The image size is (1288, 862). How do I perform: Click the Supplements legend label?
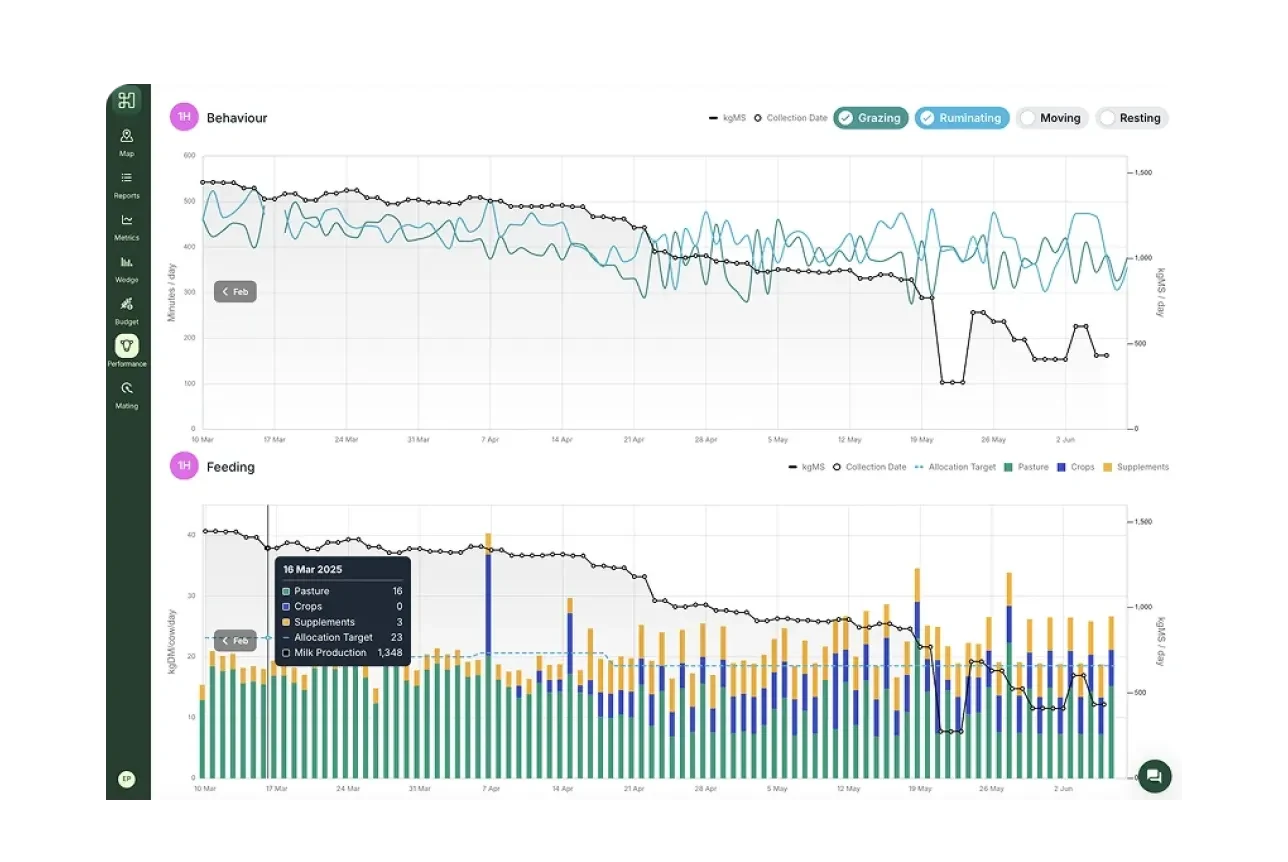pyautogui.click(x=1141, y=467)
